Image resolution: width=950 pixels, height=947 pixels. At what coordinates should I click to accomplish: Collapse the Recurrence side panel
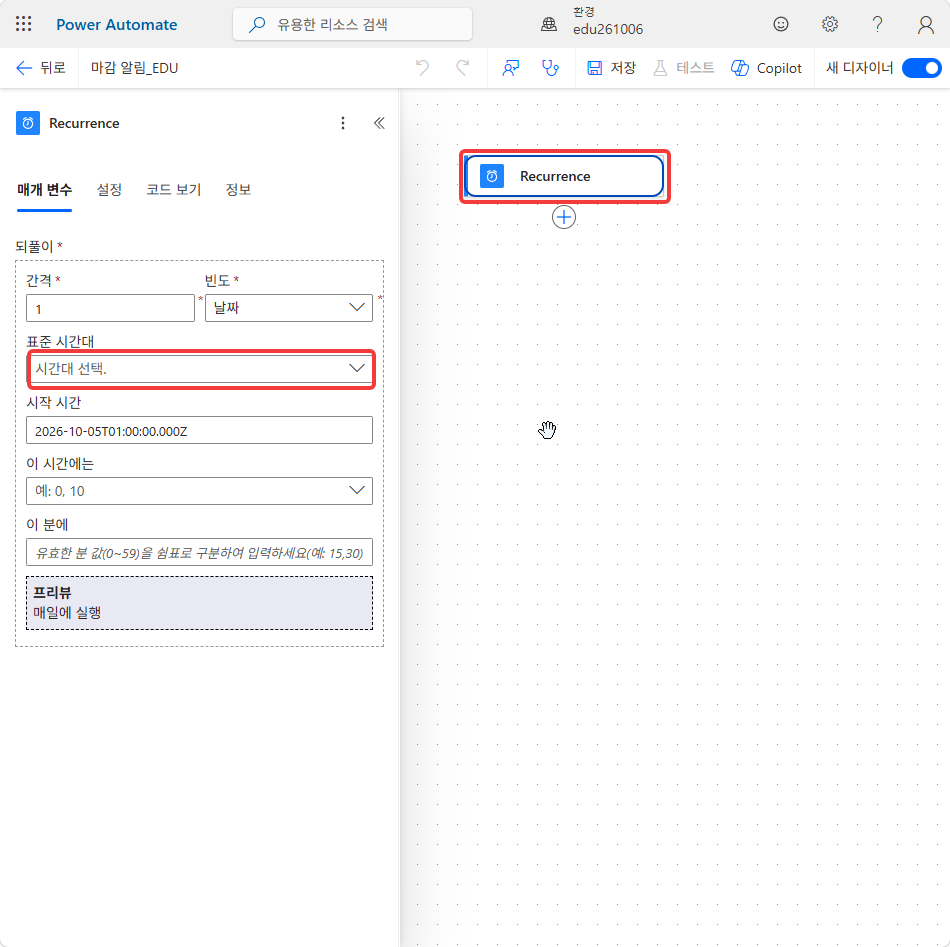tap(379, 123)
